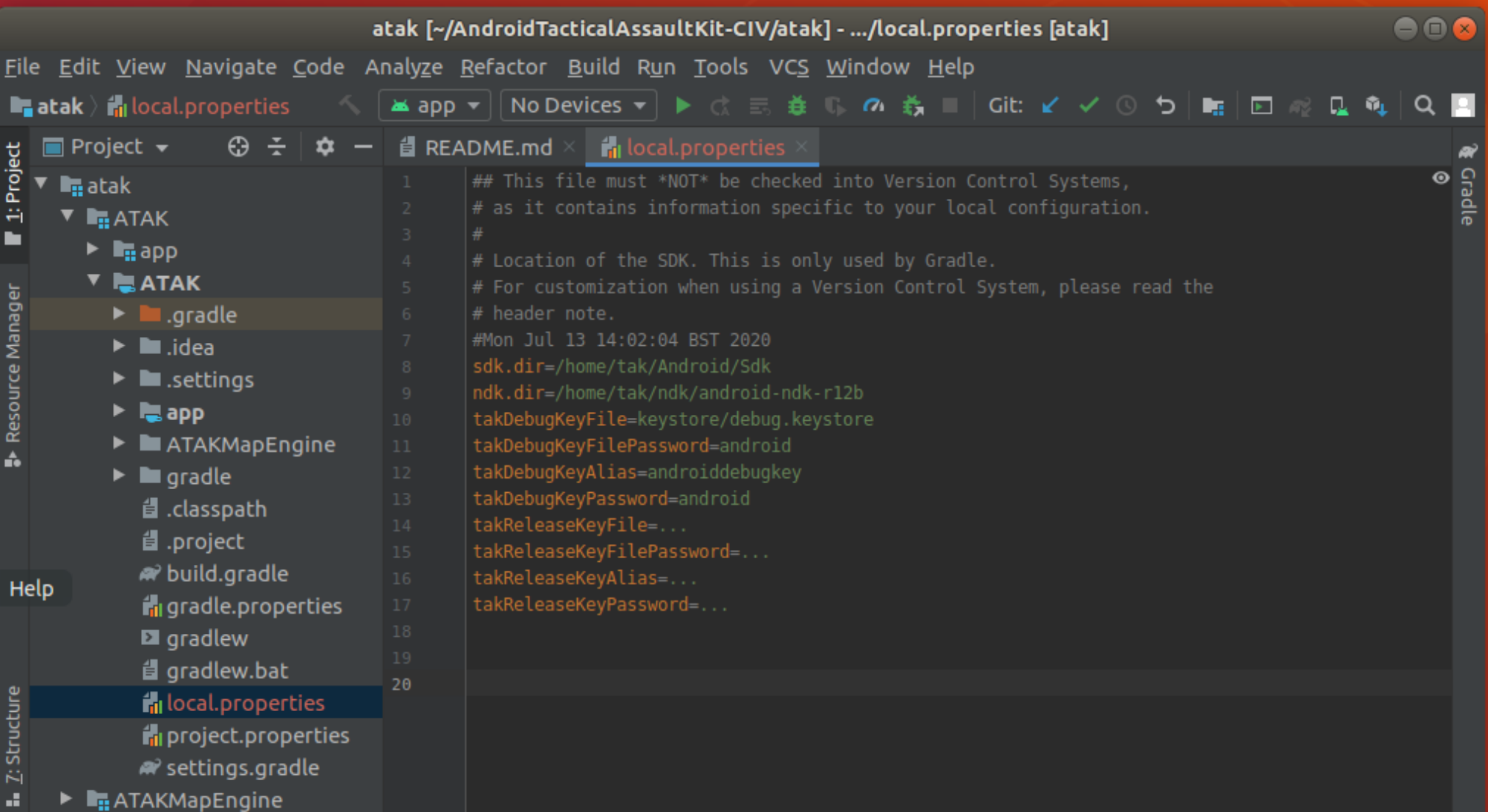Expand the ATAKMapEngine folder under ATAK

tap(119, 443)
